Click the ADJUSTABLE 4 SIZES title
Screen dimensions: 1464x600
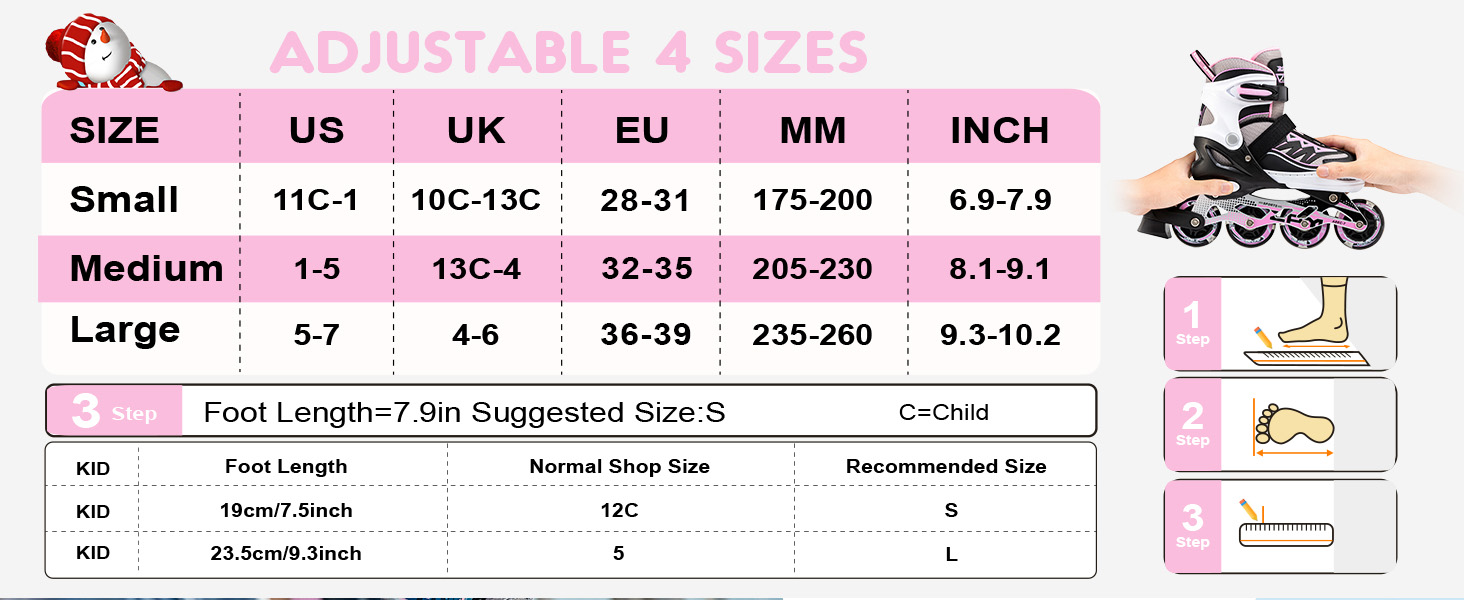[568, 52]
